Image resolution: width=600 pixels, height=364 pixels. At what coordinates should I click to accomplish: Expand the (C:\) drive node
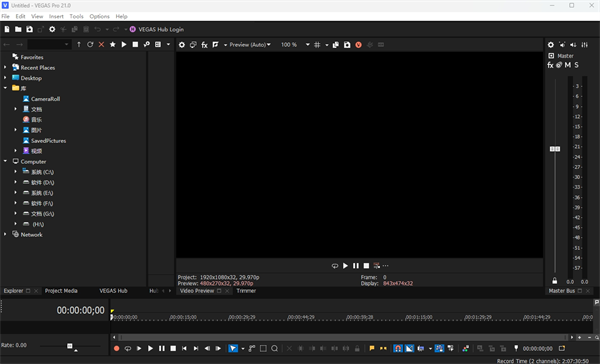tap(16, 172)
